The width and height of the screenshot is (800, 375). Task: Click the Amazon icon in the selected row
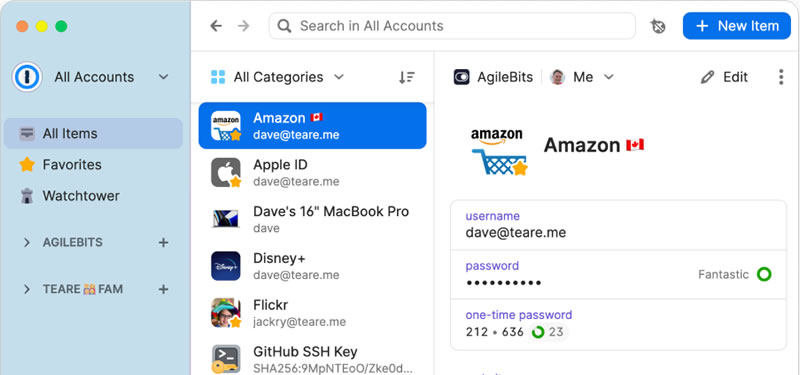point(226,126)
